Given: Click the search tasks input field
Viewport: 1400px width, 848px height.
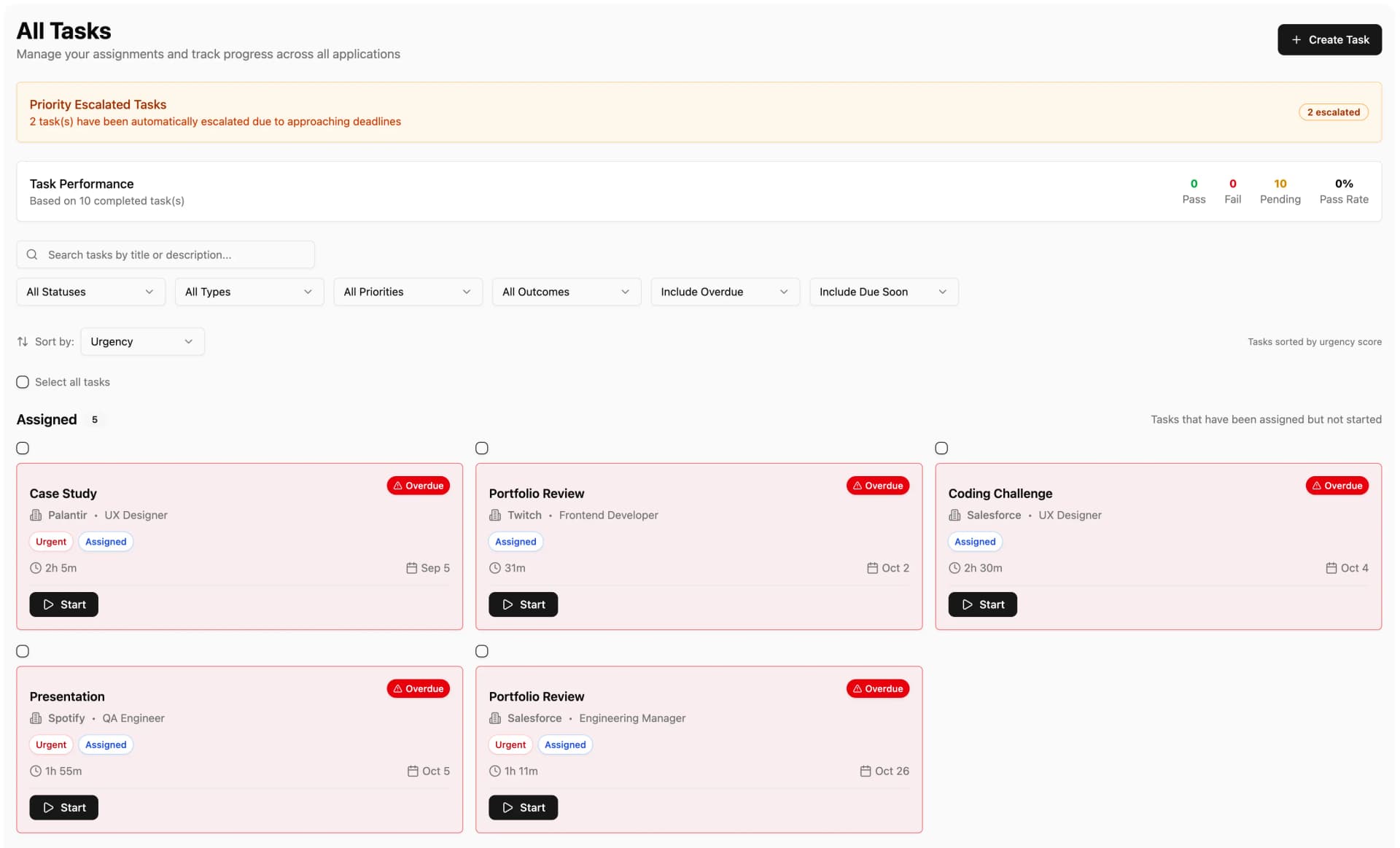Looking at the screenshot, I should coord(166,254).
